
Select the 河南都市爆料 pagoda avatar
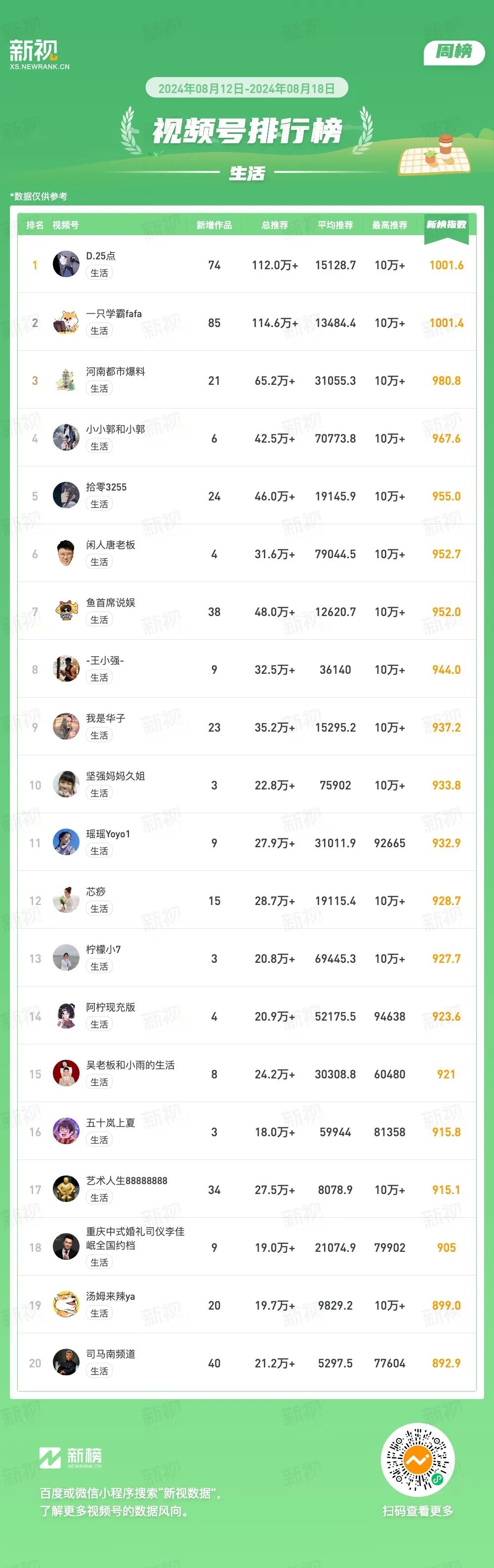(66, 380)
